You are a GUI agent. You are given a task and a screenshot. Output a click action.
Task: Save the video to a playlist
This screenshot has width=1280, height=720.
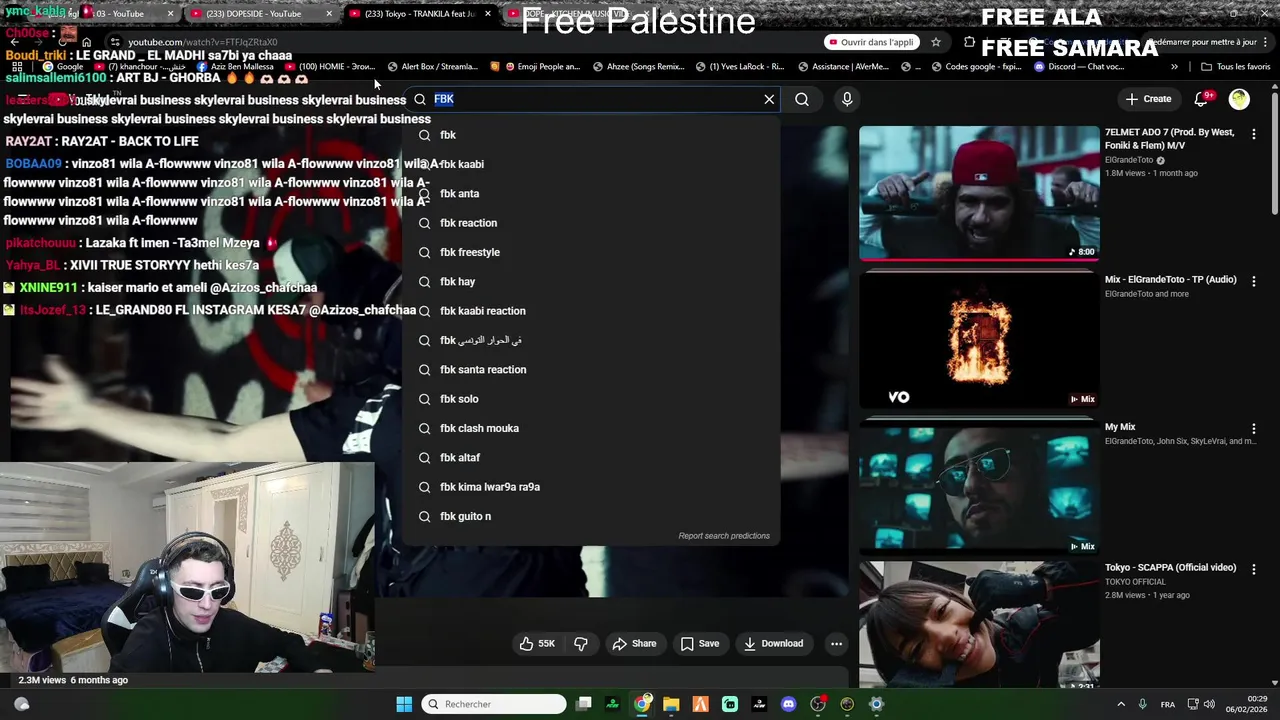coord(700,644)
